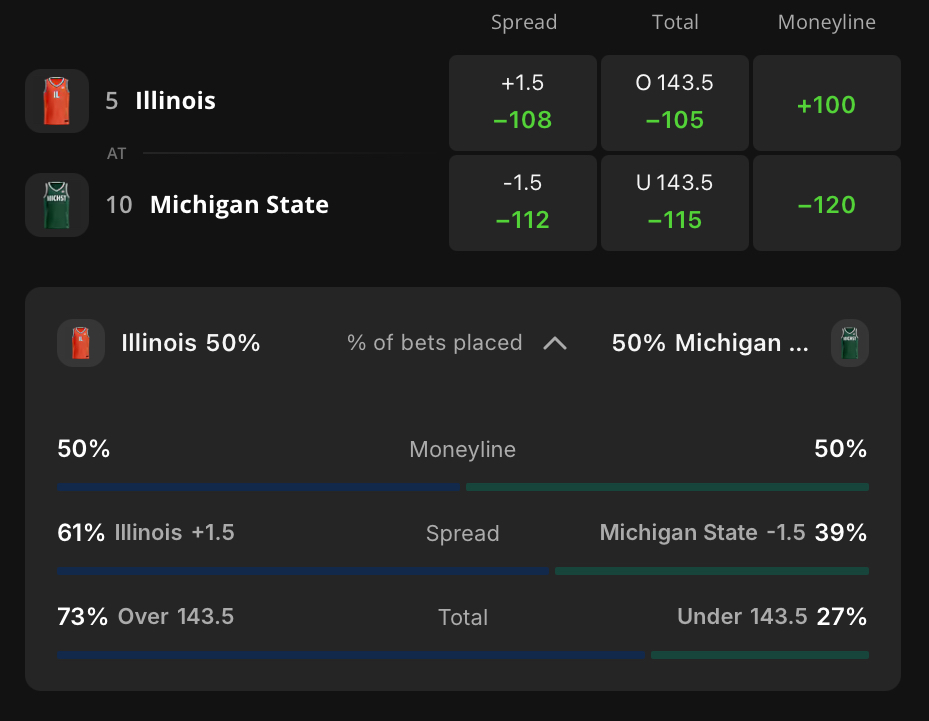This screenshot has height=721, width=929.
Task: Pick Under 143.5 total at −115
Action: tap(674, 202)
